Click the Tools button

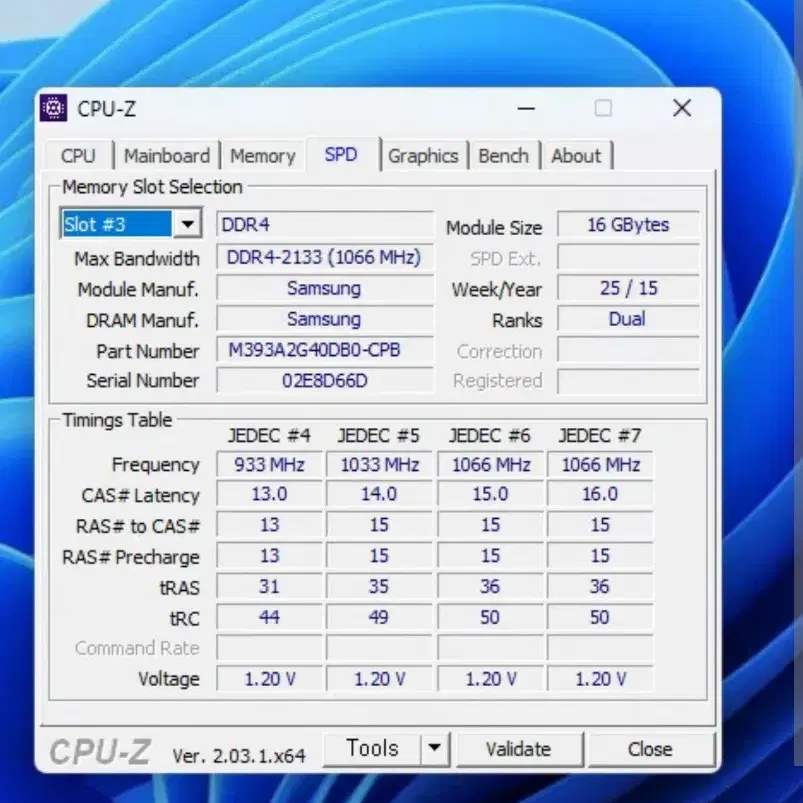(x=372, y=748)
